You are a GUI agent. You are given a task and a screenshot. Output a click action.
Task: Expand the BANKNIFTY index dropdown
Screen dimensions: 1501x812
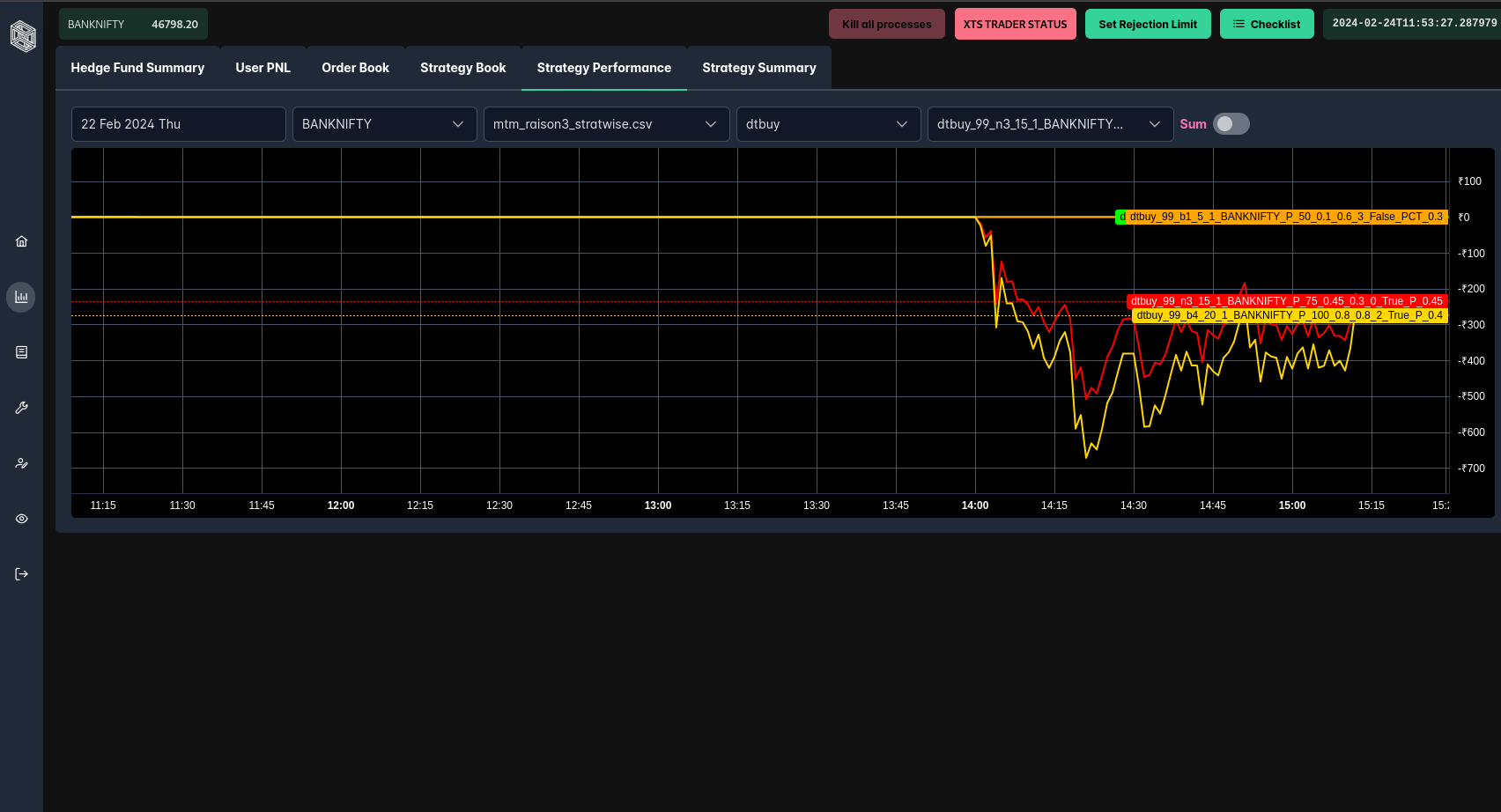(384, 124)
